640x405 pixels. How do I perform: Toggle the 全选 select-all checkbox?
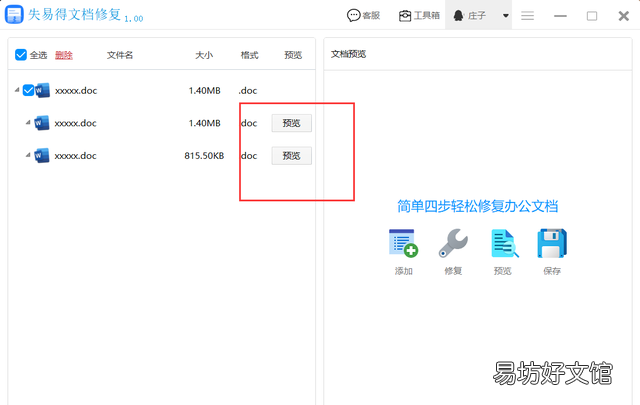(x=21, y=55)
